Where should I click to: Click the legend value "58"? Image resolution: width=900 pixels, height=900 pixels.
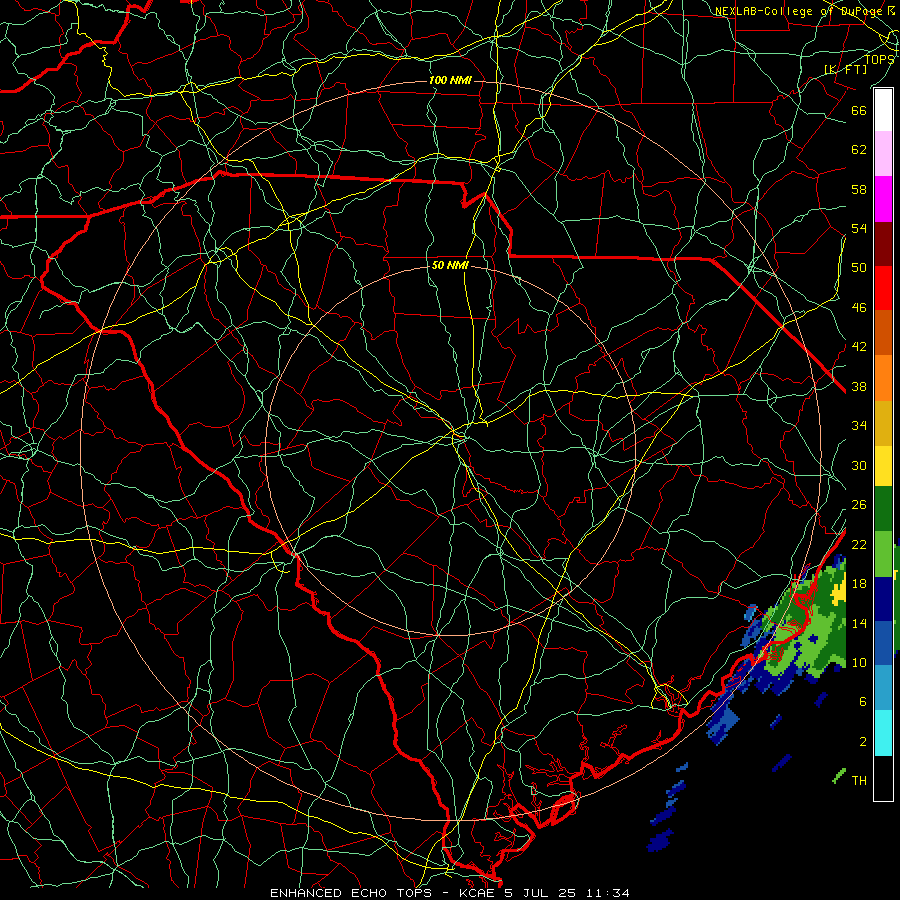coord(859,189)
